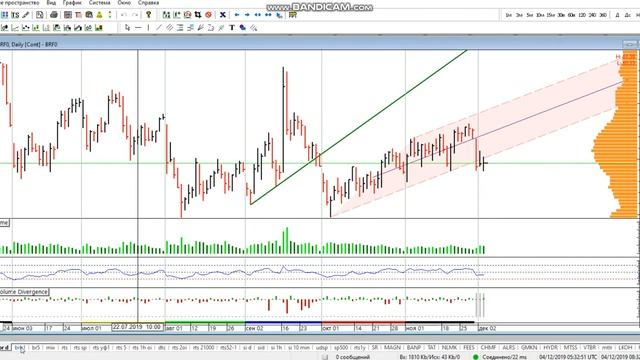Click the blue right arrow scroll icon
640x360 pixels.
coord(247,15)
